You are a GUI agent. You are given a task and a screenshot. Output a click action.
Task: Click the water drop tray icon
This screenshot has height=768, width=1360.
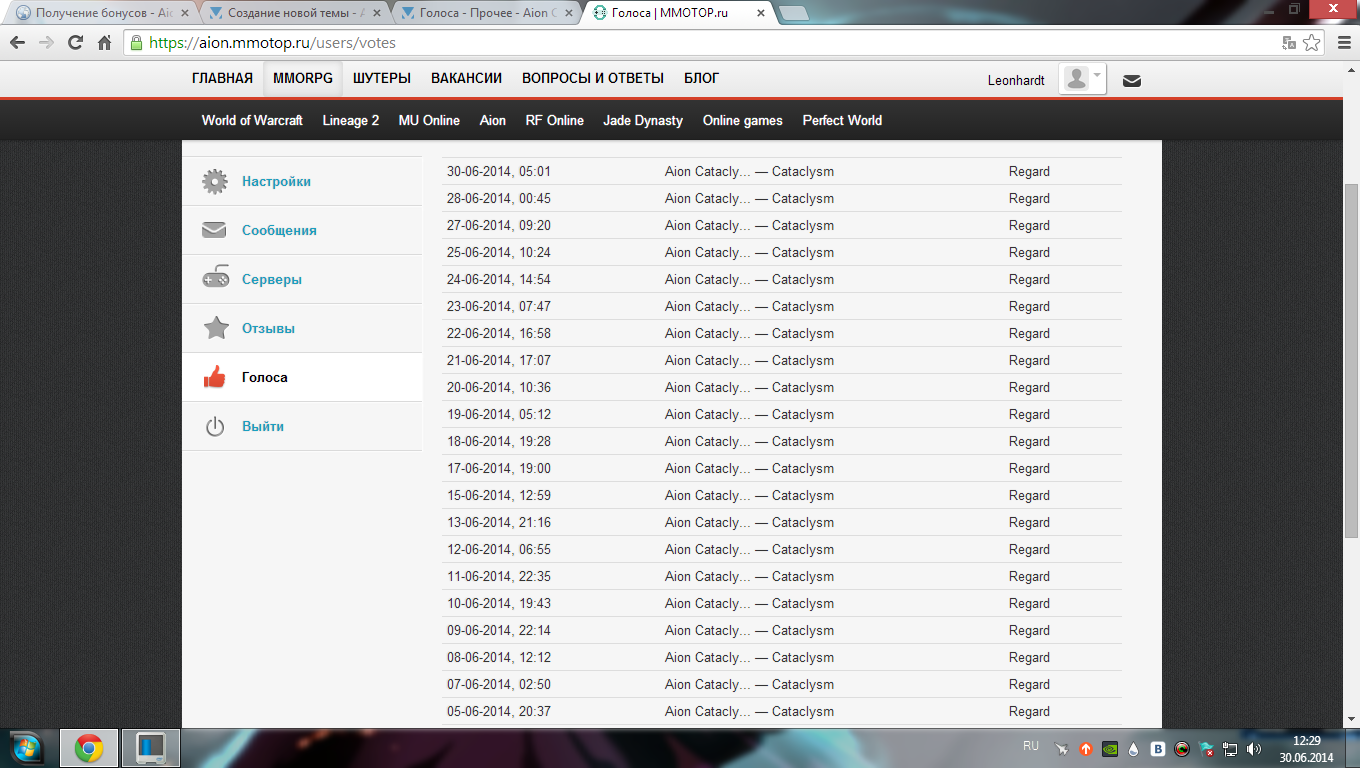pos(1133,748)
